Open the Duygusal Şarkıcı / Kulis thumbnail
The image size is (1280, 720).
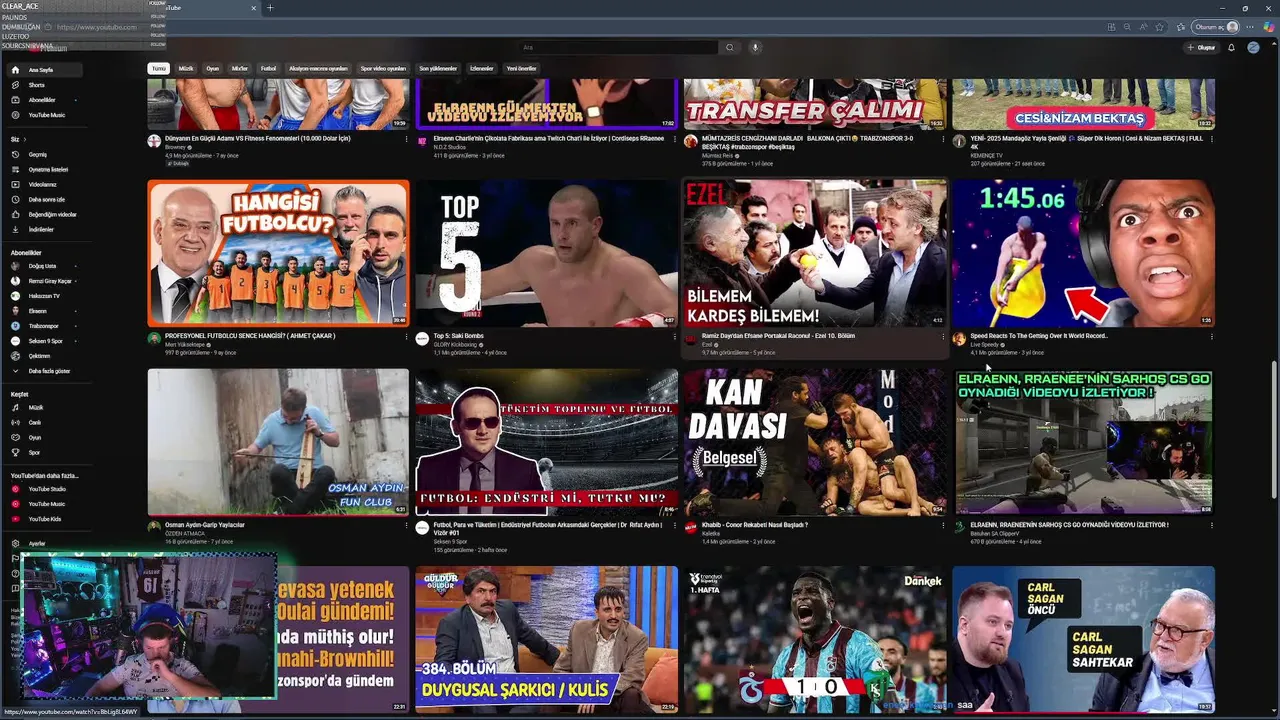click(546, 639)
